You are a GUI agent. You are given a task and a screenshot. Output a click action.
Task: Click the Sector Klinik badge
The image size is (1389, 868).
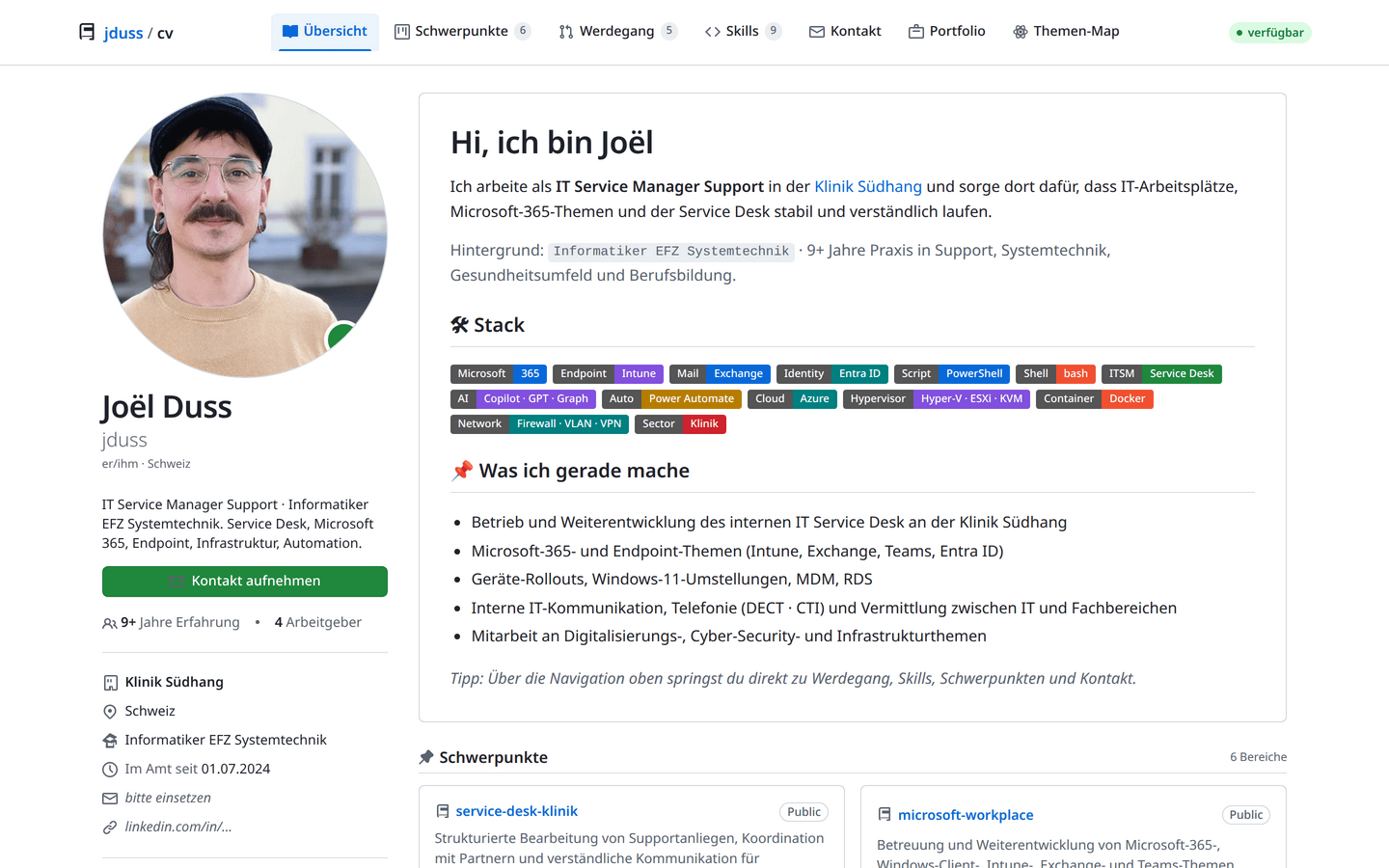680,424
